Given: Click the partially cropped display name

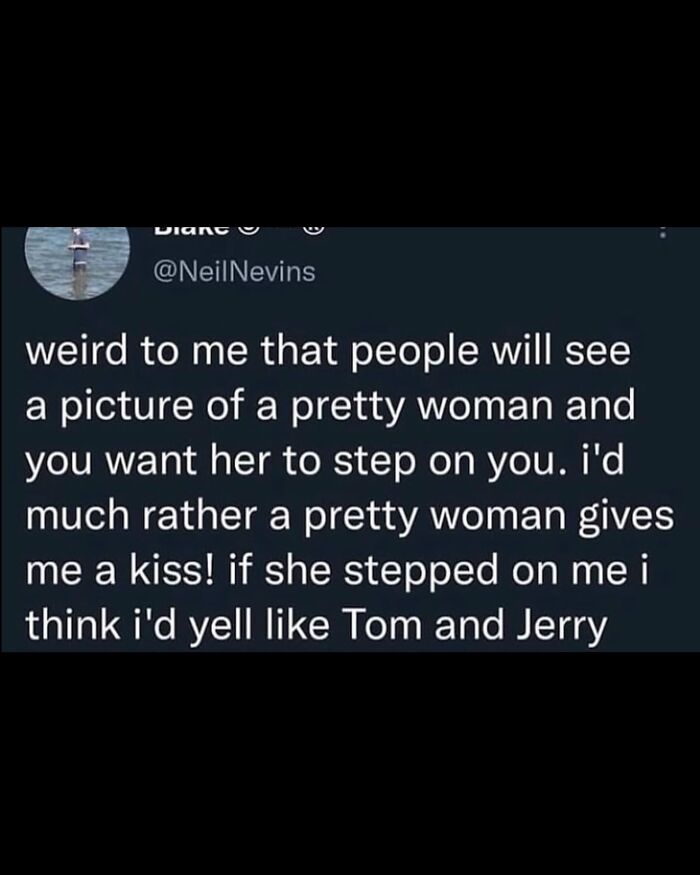Looking at the screenshot, I should (x=188, y=233).
